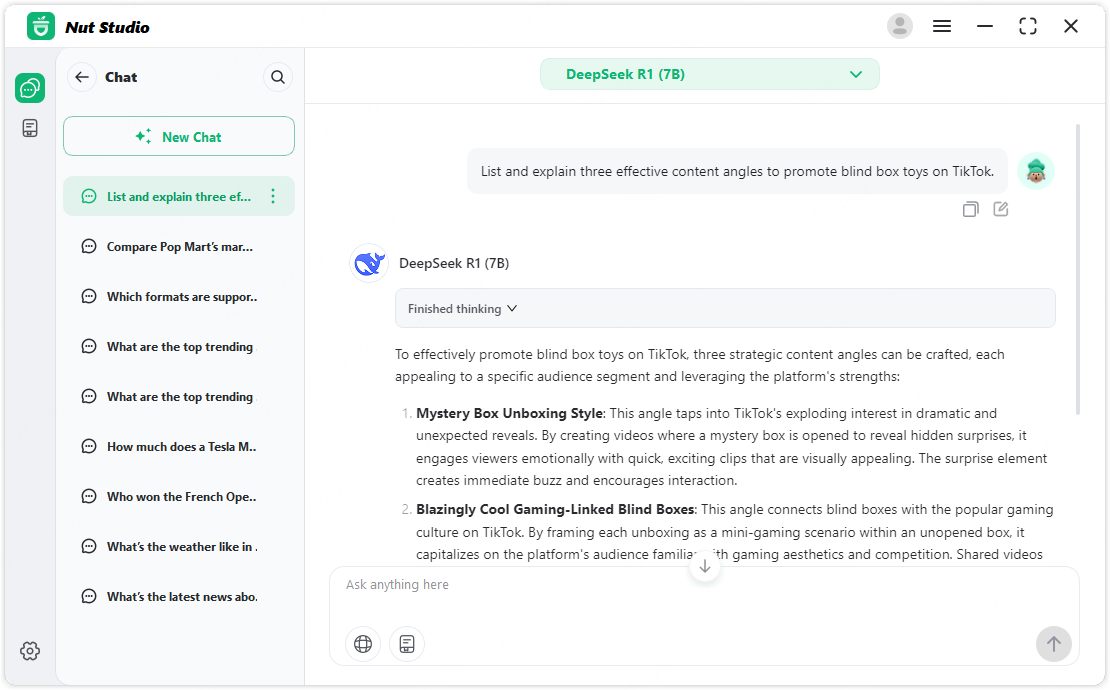Click chat bubble icon beside 'Which formats are suppor..'
Viewport: 1110px width, 690px height.
88,297
